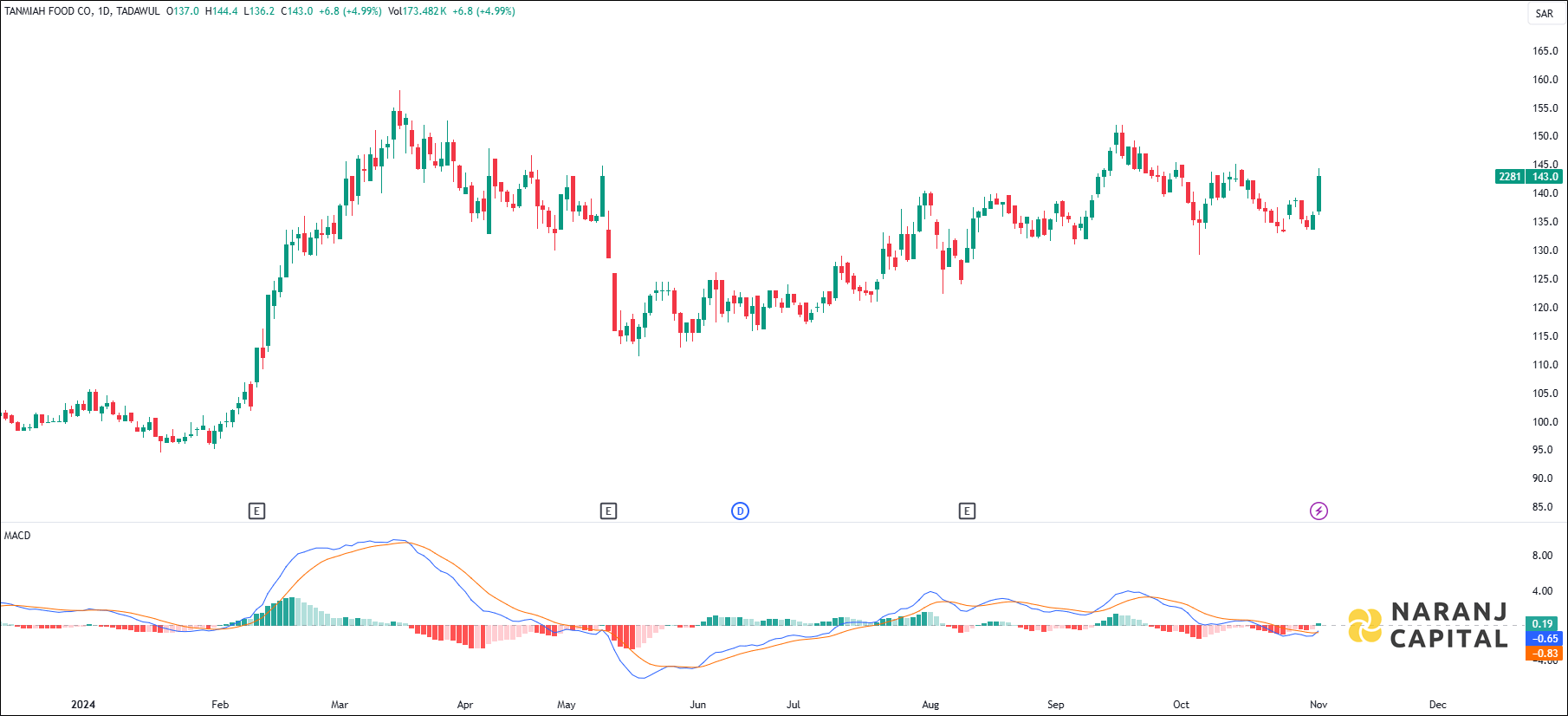Click the SAR currency label
Screen dimensions: 1568x716
[1545, 14]
